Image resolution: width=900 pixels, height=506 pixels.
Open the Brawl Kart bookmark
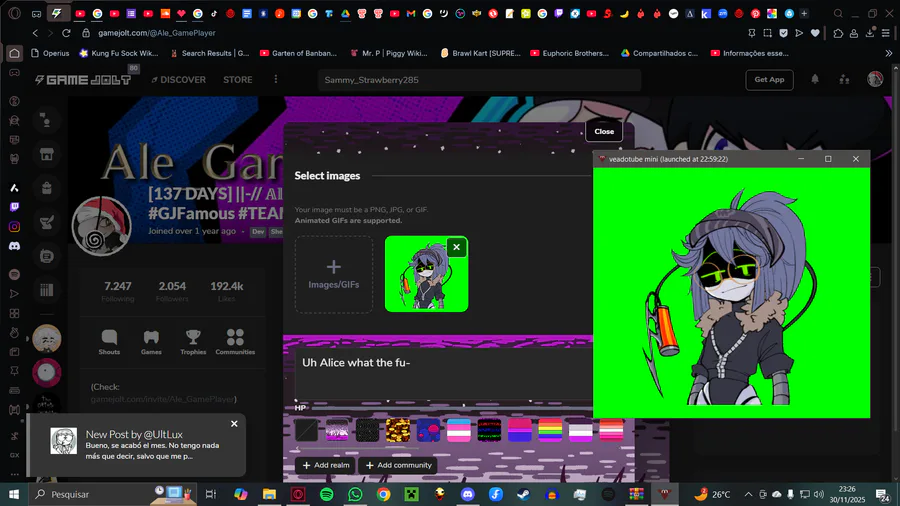point(480,53)
